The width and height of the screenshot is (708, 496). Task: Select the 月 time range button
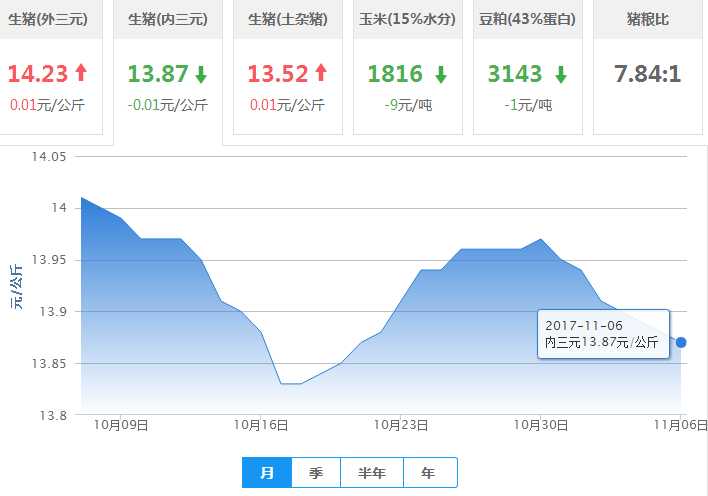click(x=267, y=473)
